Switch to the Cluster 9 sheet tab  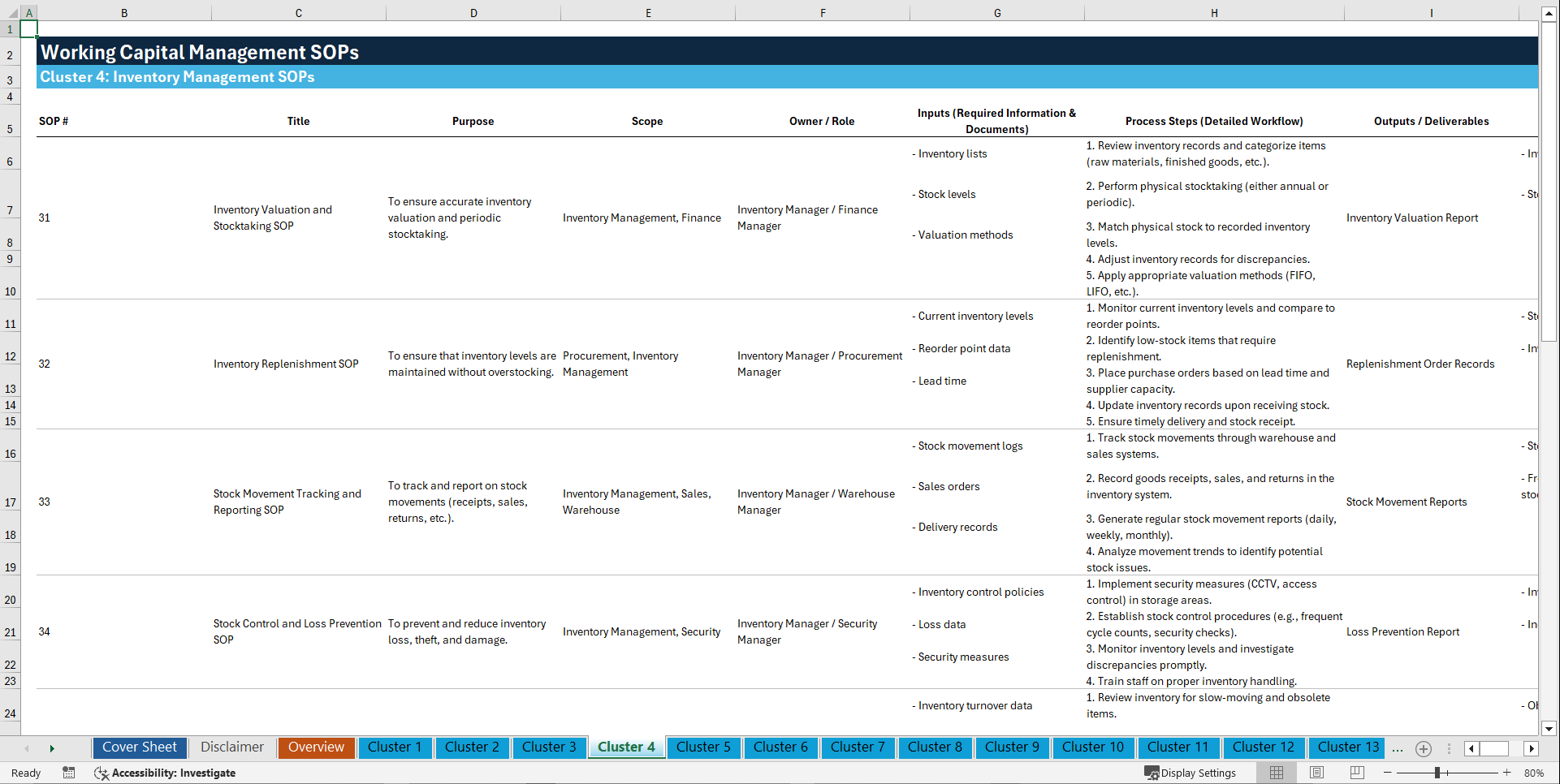[1012, 747]
